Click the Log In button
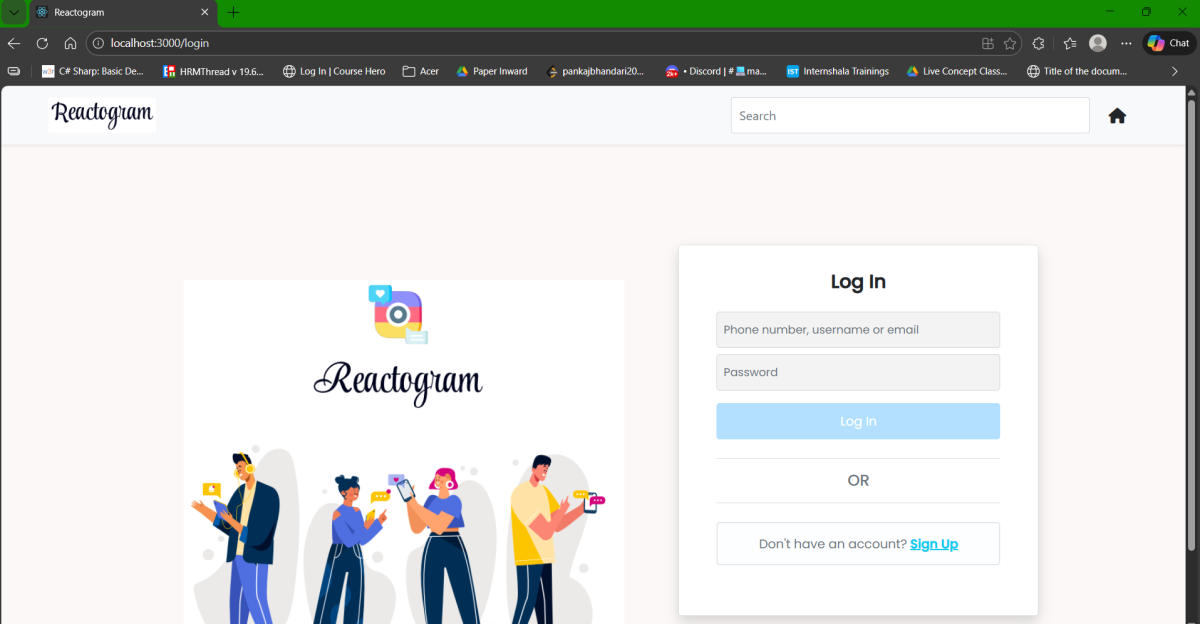Viewport: 1200px width, 624px height. click(x=857, y=421)
